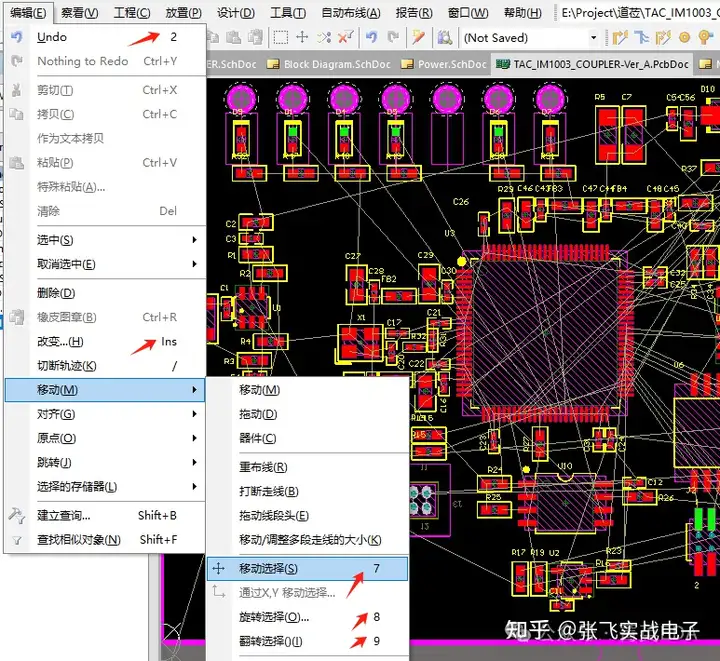Click the deselect all toolbar icon
This screenshot has height=661, width=720.
point(324,37)
